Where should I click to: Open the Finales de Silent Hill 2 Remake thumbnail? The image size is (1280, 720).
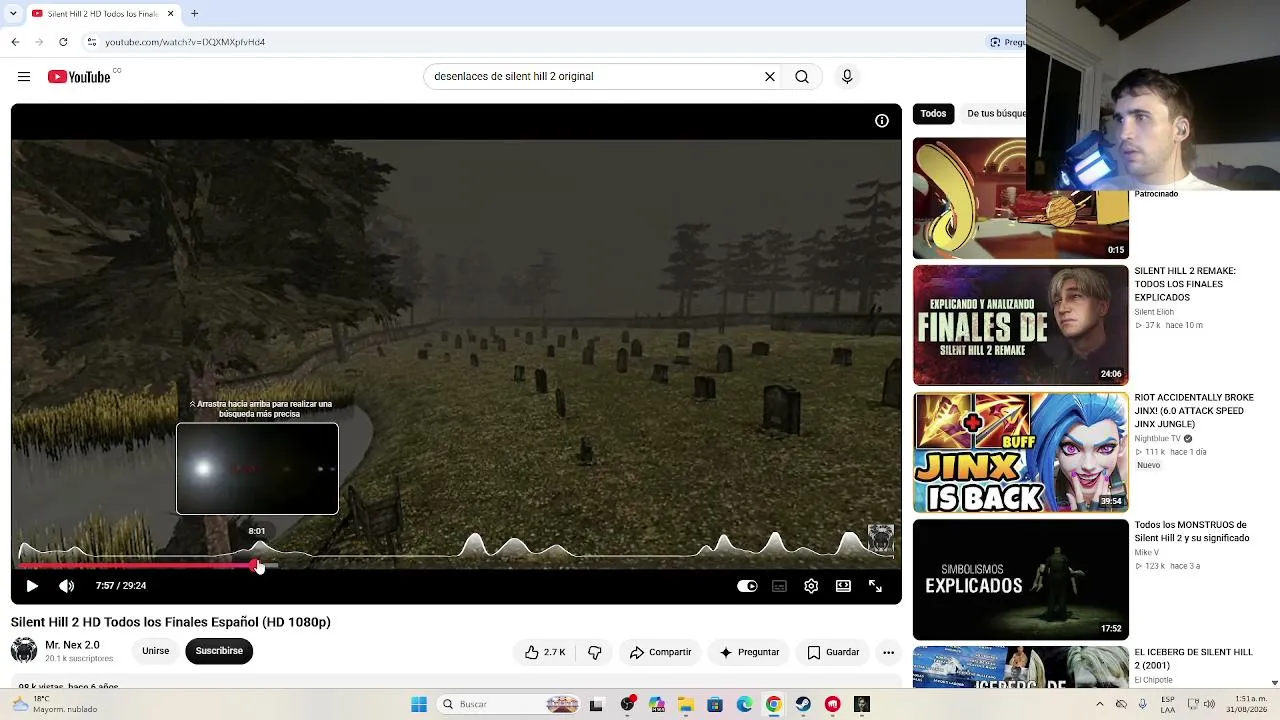tap(1020, 325)
